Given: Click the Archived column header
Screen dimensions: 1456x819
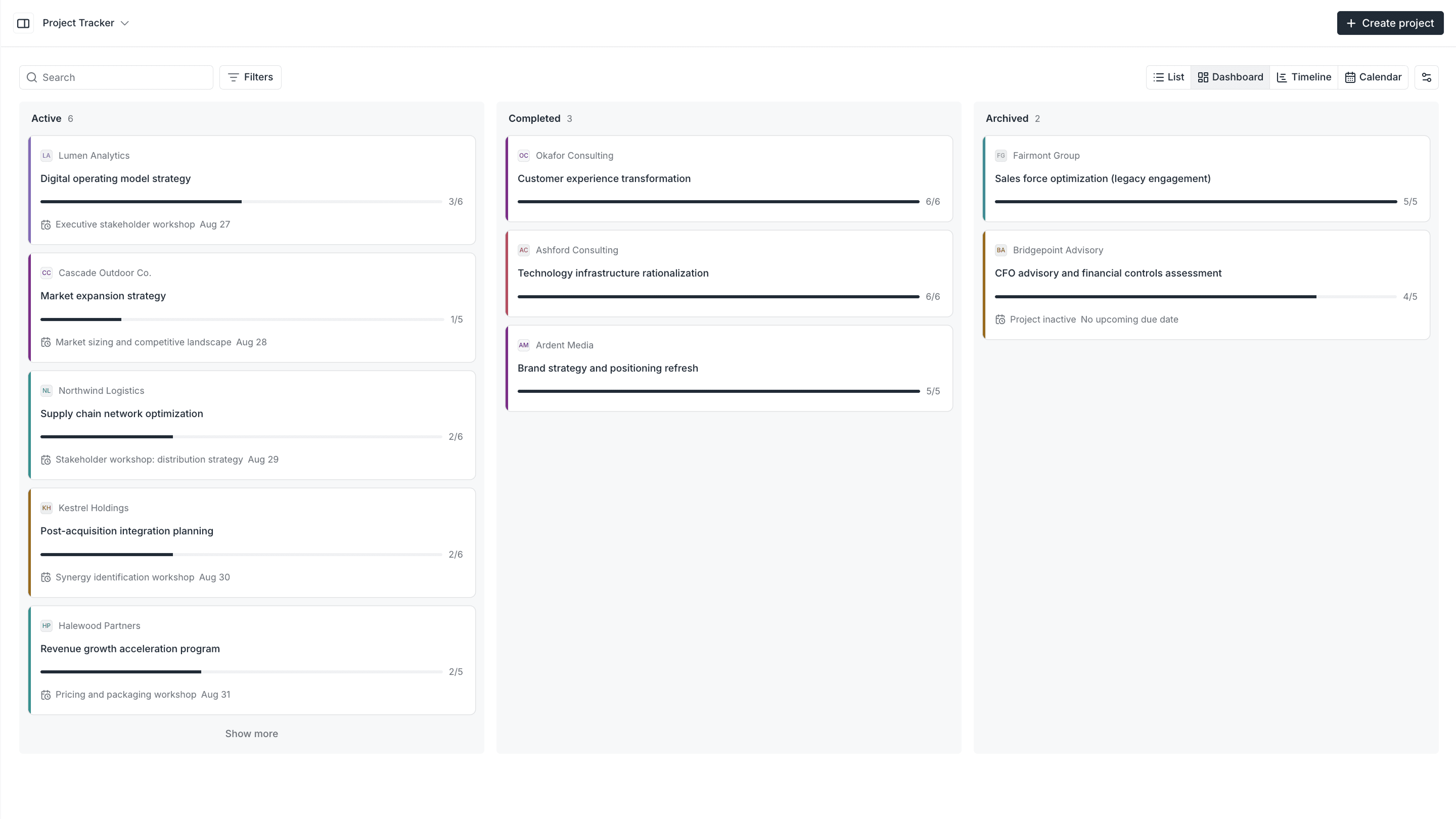Looking at the screenshot, I should (x=1007, y=119).
